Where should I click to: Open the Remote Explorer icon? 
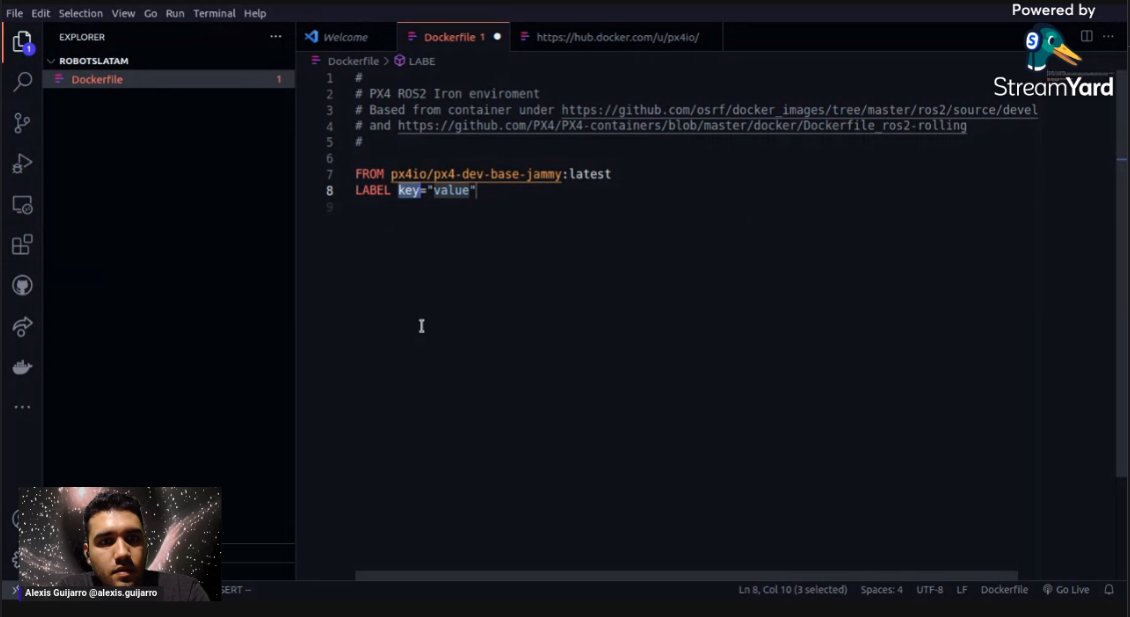tap(22, 205)
